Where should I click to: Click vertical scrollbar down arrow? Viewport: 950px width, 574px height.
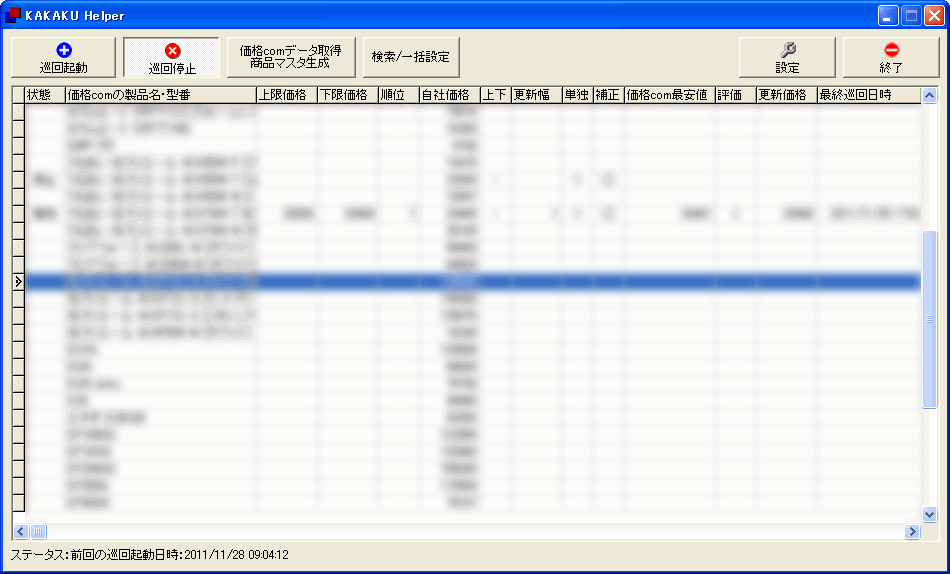(929, 515)
